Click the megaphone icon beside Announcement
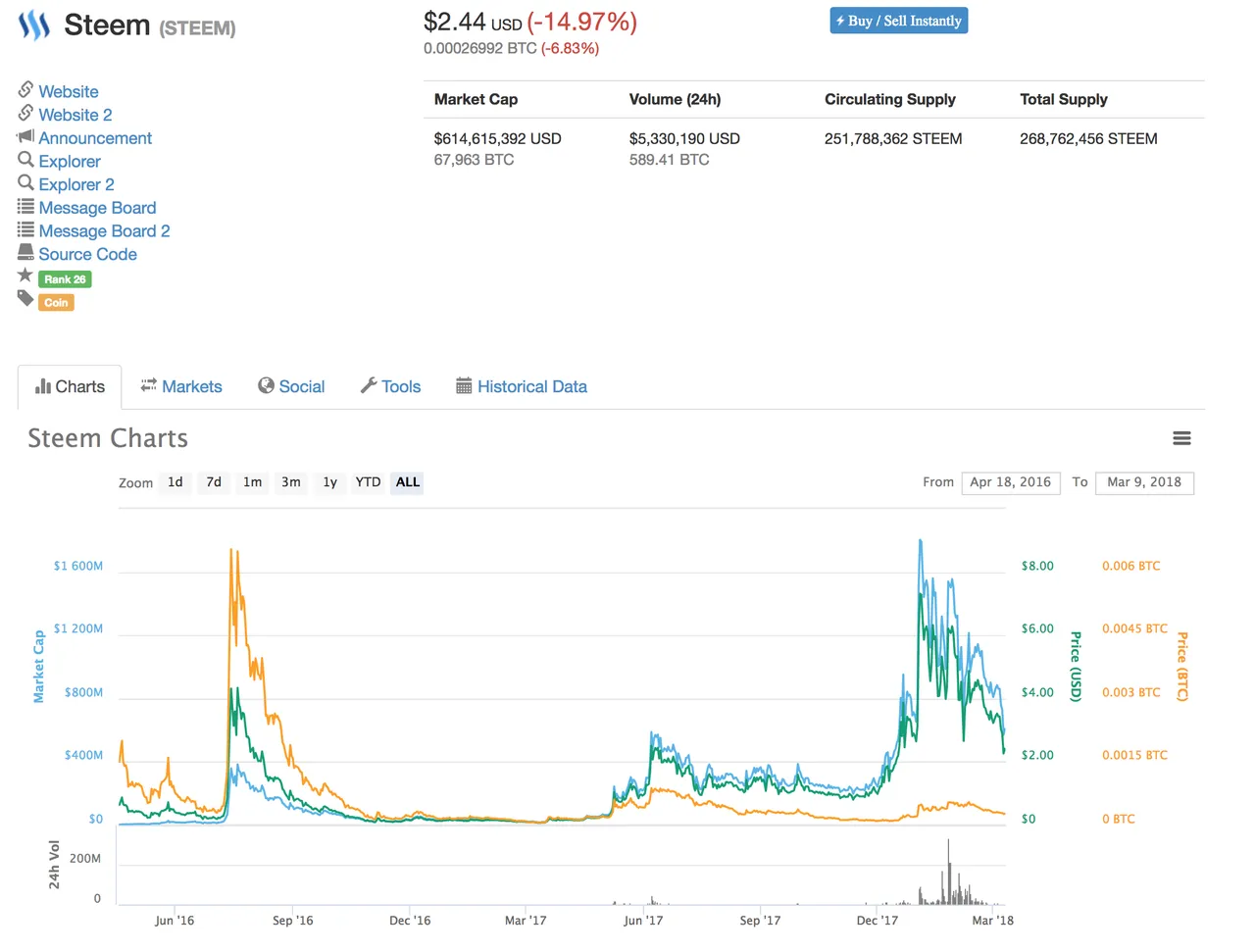1255x952 pixels. (26, 136)
